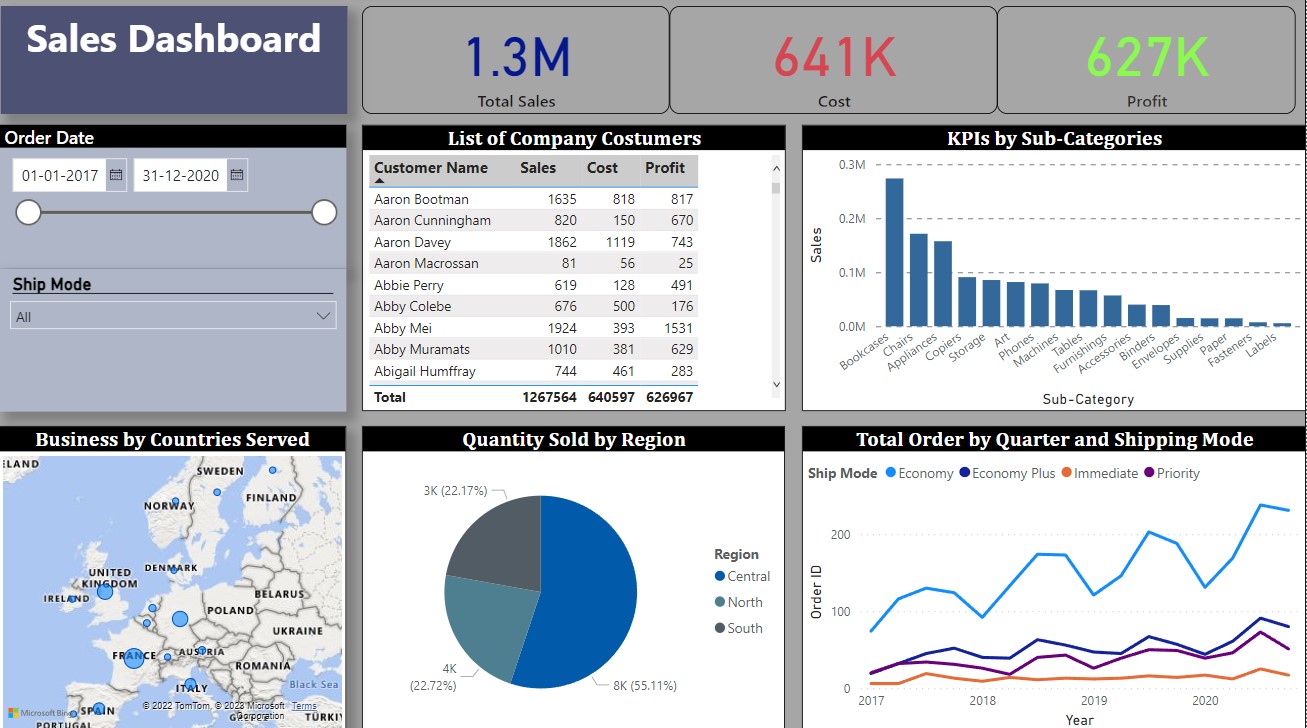1307x728 pixels.
Task: Select the Immediate ship mode legend marker
Action: click(1067, 473)
